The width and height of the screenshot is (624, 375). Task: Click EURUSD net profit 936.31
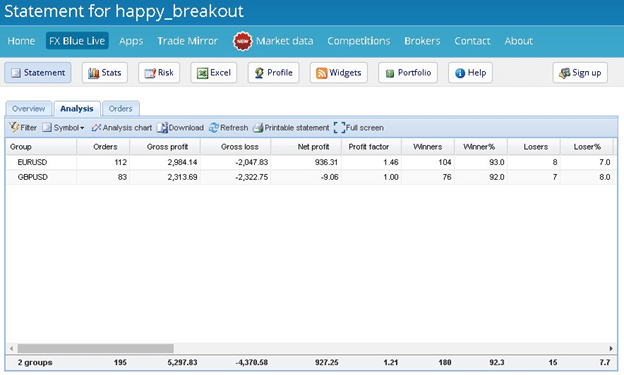click(x=326, y=162)
